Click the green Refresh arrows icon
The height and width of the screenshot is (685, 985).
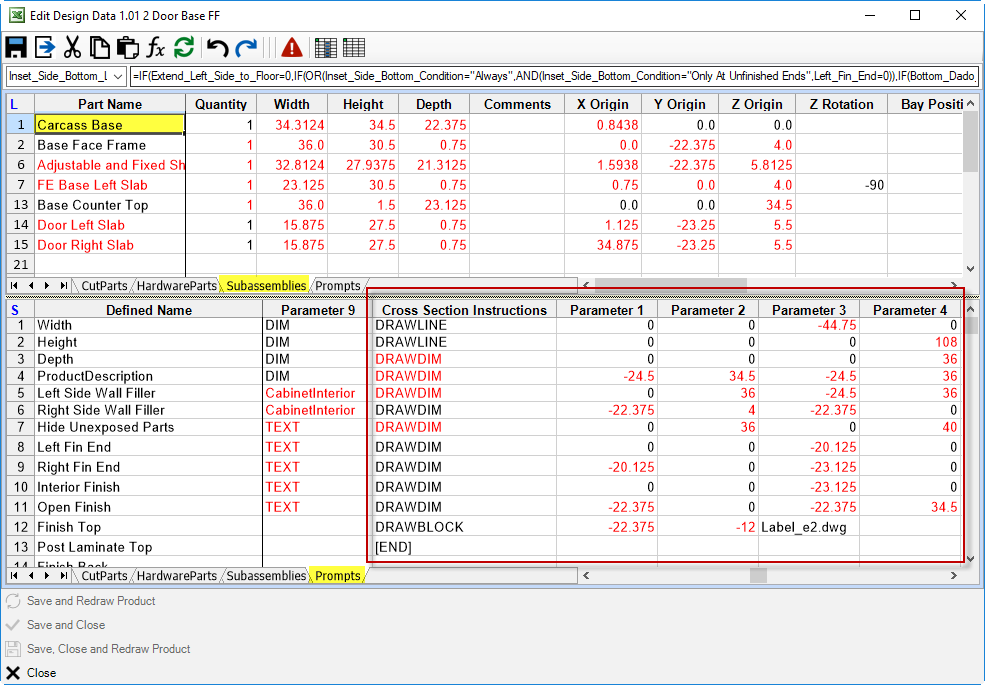(183, 48)
